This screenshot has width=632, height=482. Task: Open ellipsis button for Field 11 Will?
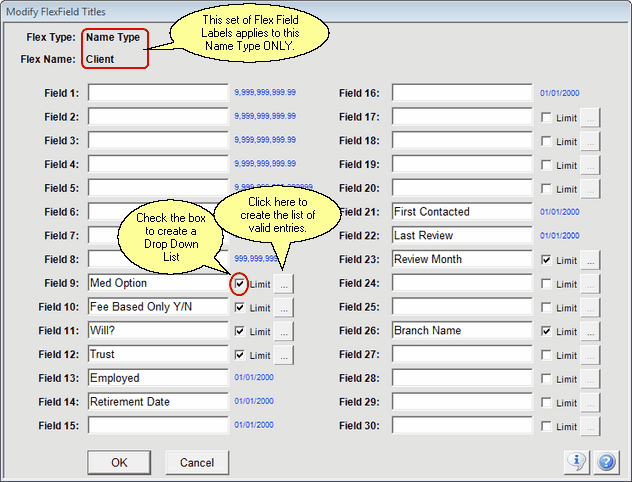[284, 331]
